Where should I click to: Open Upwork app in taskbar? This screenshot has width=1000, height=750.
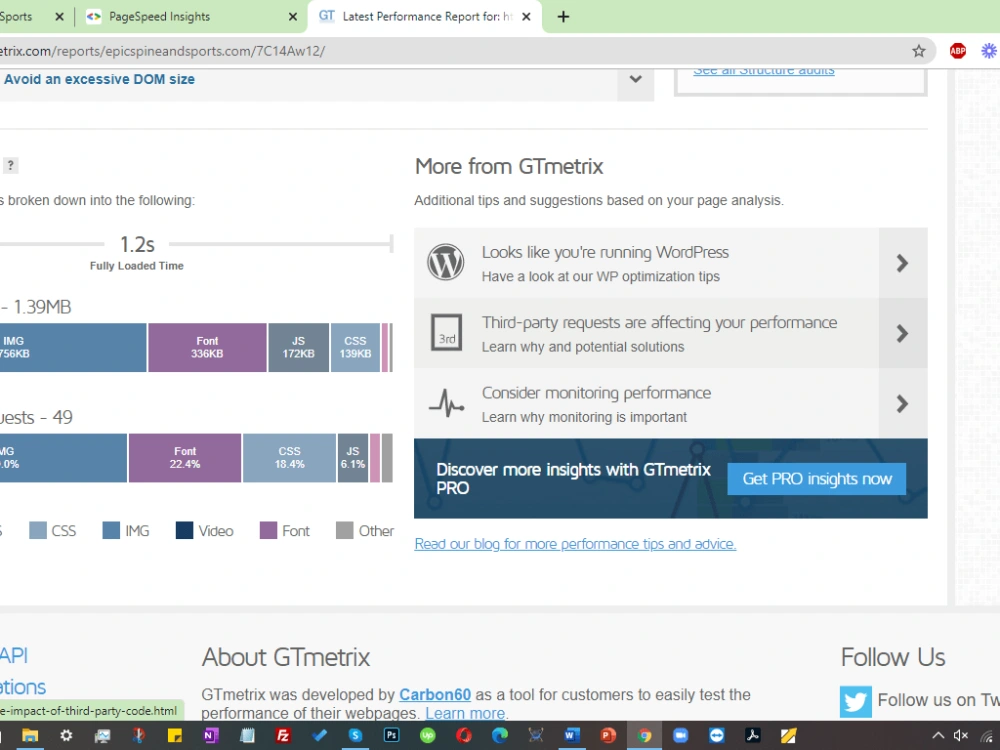tap(427, 735)
